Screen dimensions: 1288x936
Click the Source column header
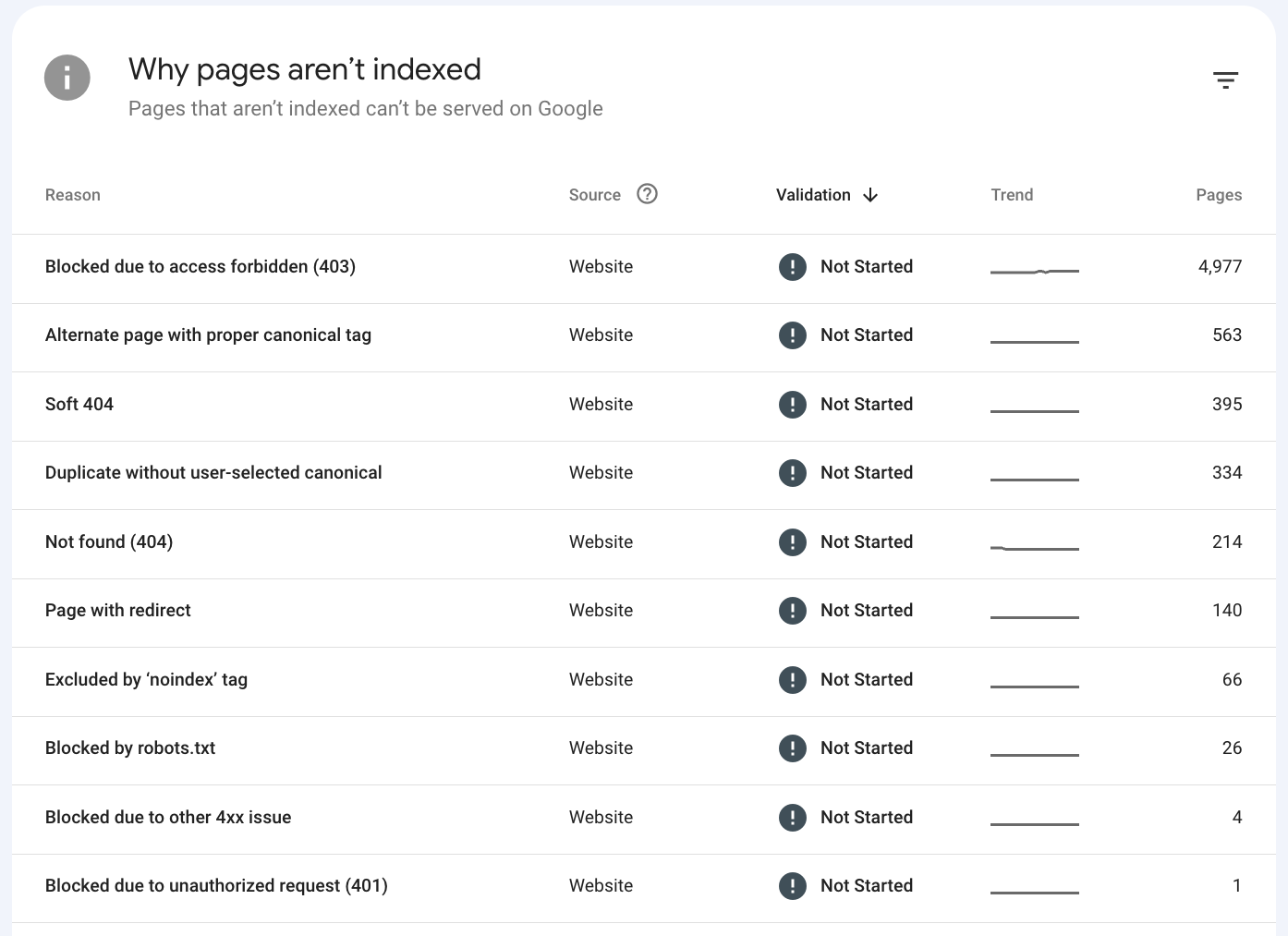pyautogui.click(x=594, y=195)
